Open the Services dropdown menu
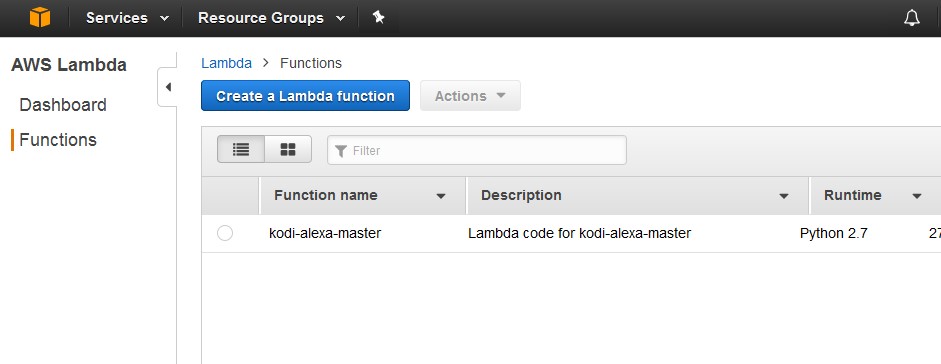The width and height of the screenshot is (941, 364). click(x=127, y=18)
